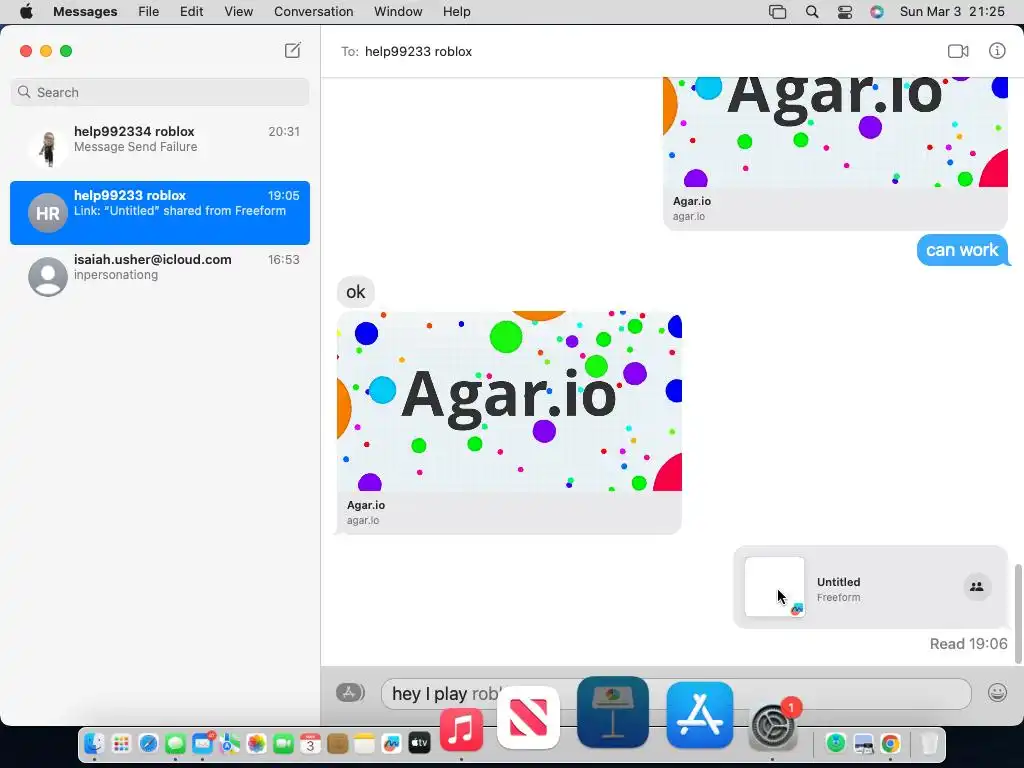The image size is (1024, 768).
Task: Open Maps from the Dock
Action: coord(229,743)
